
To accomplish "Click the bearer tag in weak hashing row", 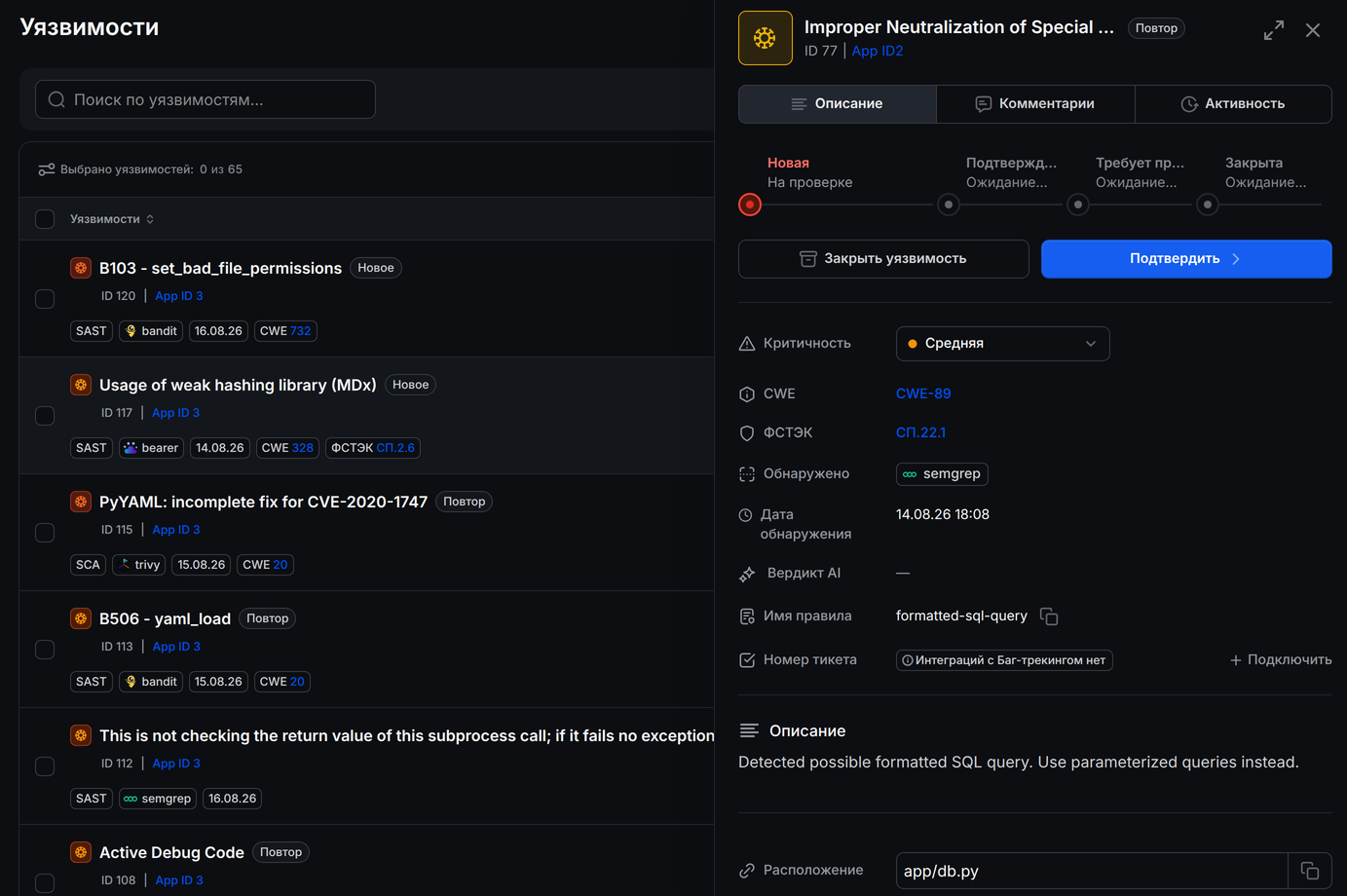I will point(152,448).
